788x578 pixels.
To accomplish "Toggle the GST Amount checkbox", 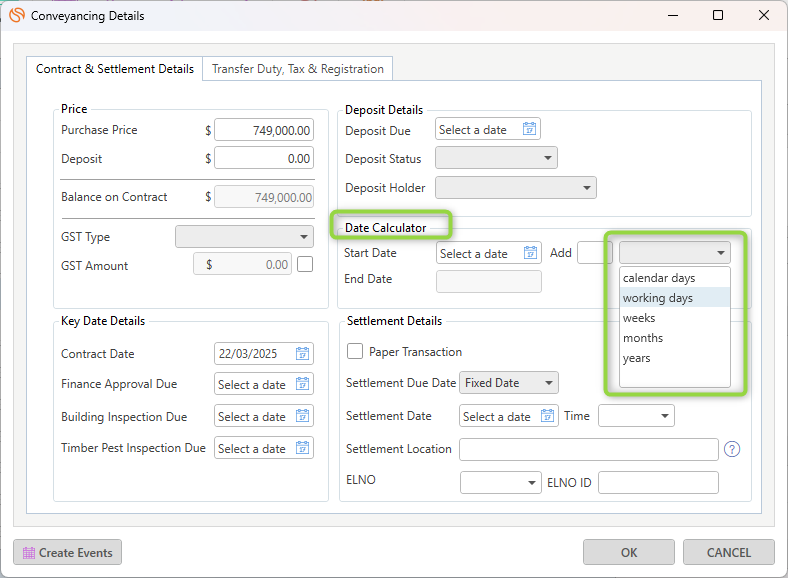I will click(x=305, y=265).
